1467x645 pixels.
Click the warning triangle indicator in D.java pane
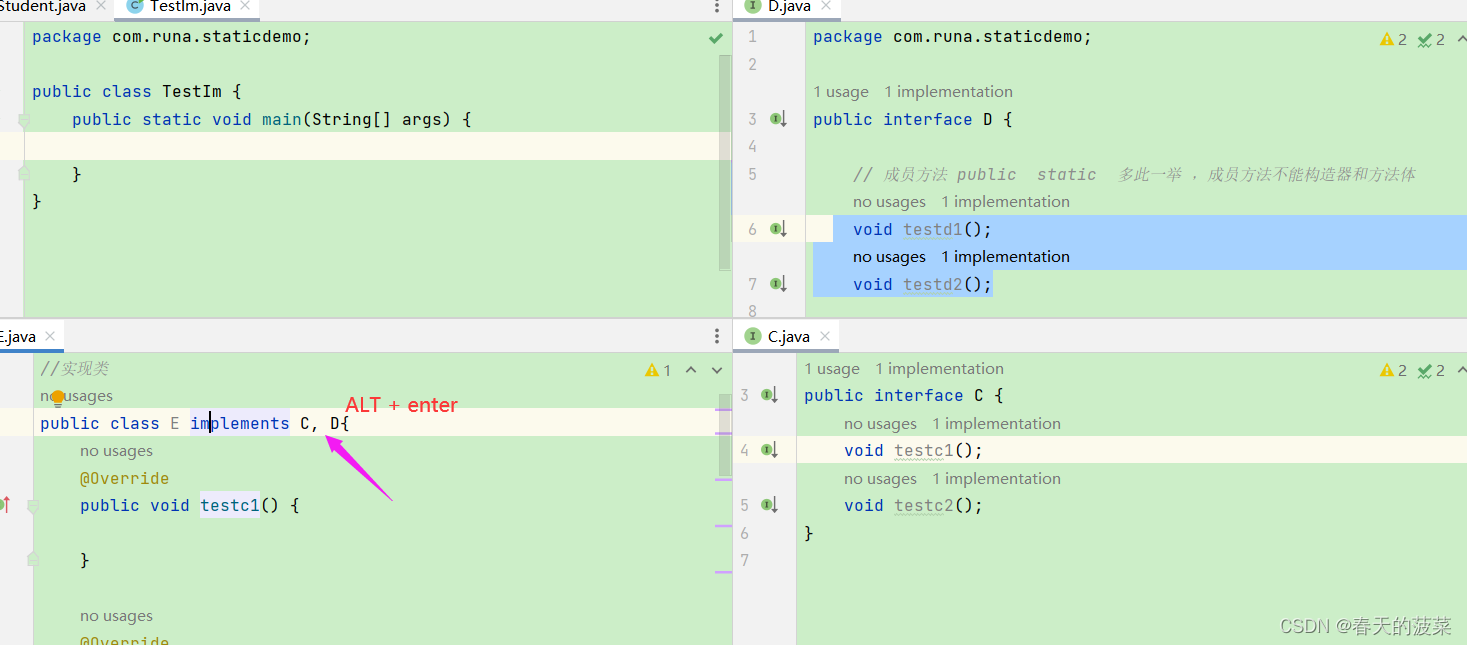click(1387, 39)
